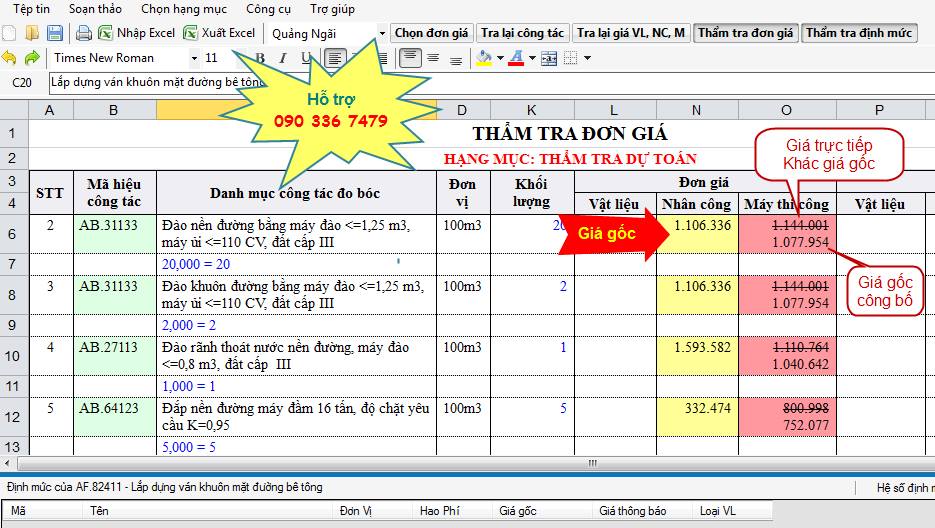Open a file with the folder icon
Viewport: 935px width, 528px height.
tap(32, 33)
